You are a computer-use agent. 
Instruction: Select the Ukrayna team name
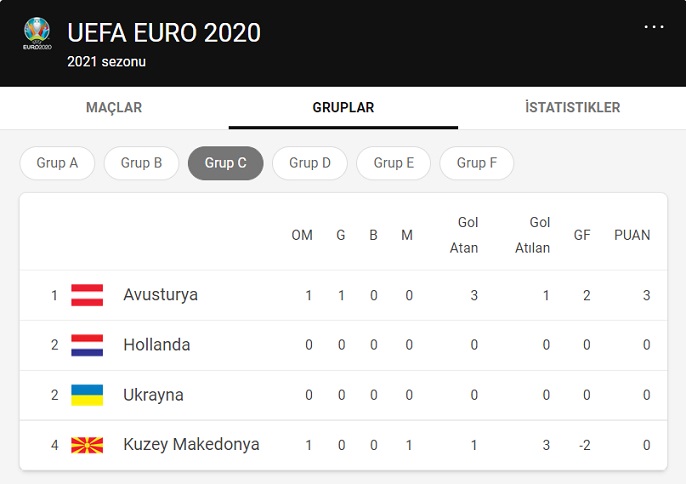[x=153, y=395]
